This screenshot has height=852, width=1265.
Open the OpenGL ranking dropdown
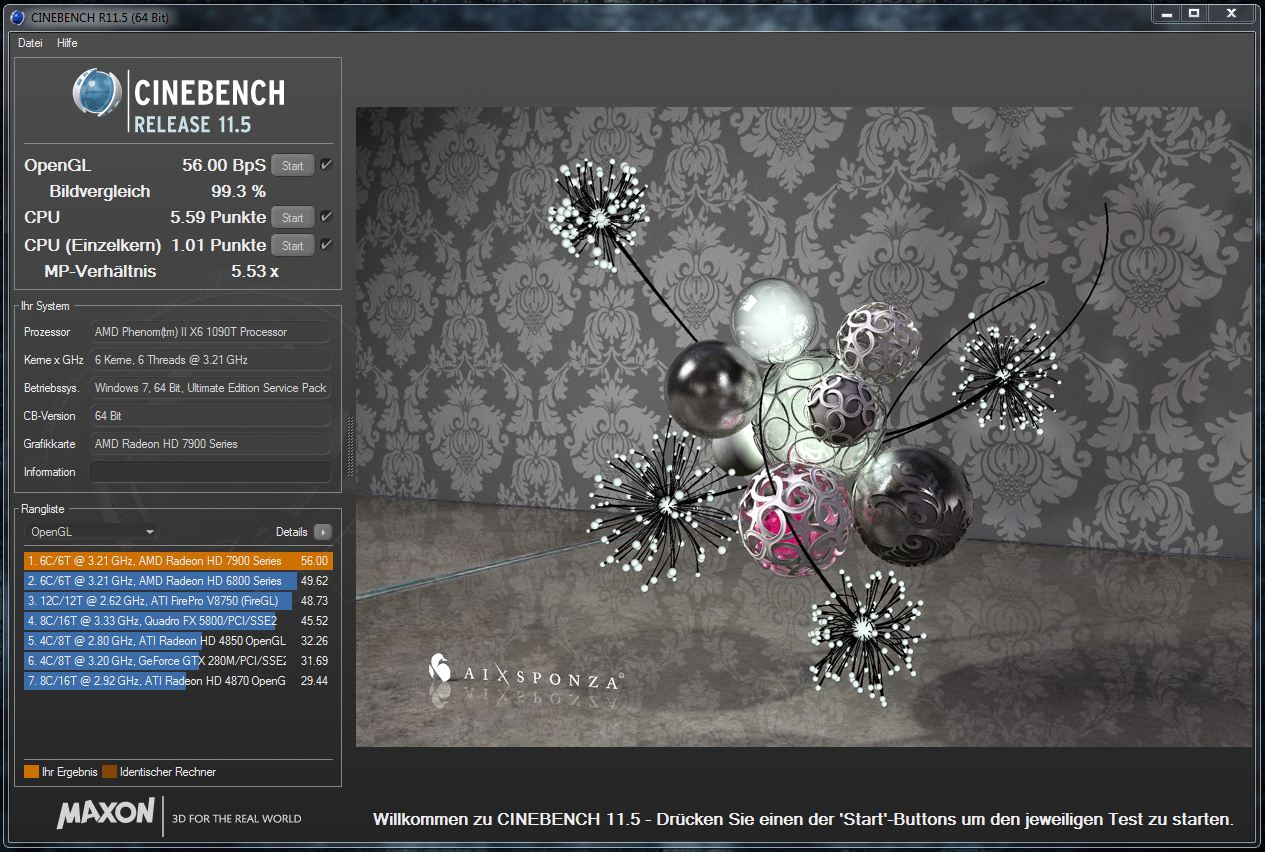[x=92, y=532]
